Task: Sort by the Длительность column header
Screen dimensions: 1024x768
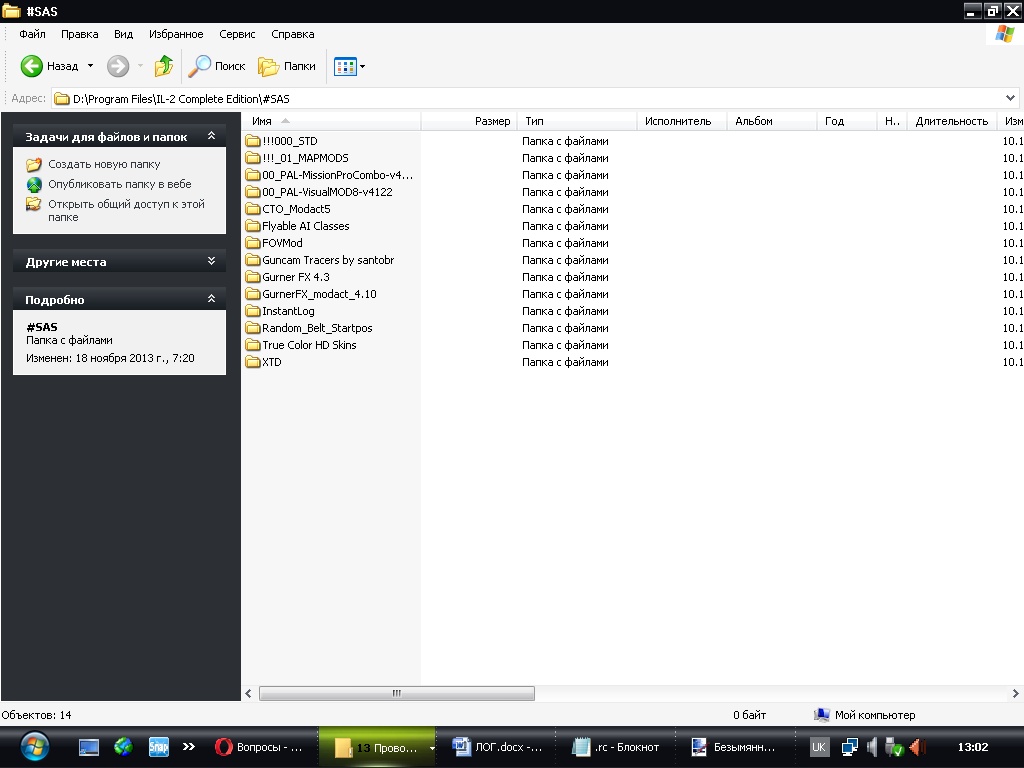Action: (x=952, y=121)
